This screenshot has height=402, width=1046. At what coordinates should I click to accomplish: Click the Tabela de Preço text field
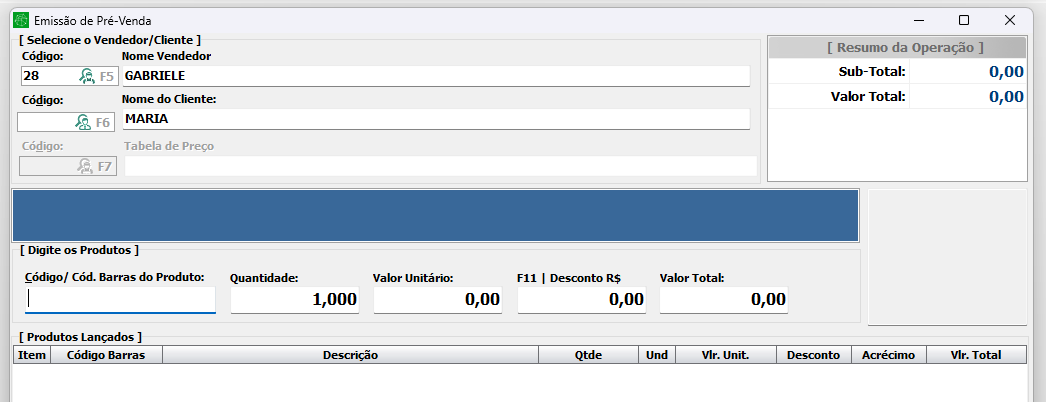coord(439,166)
